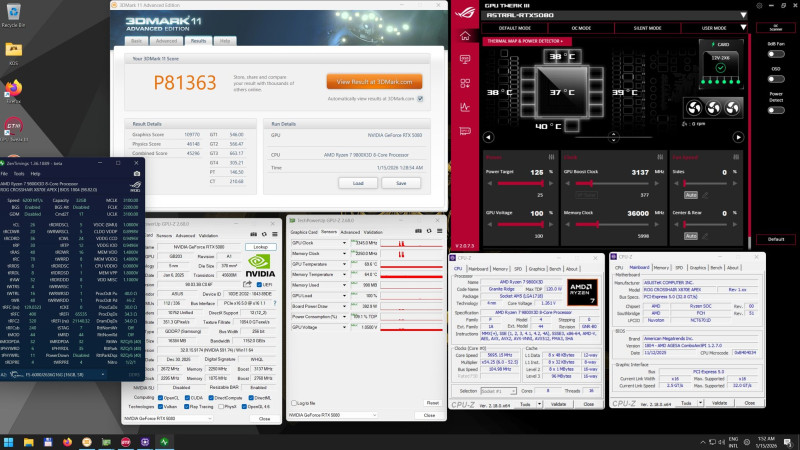Open GPU Tweak III settings gear

click(x=759, y=6)
